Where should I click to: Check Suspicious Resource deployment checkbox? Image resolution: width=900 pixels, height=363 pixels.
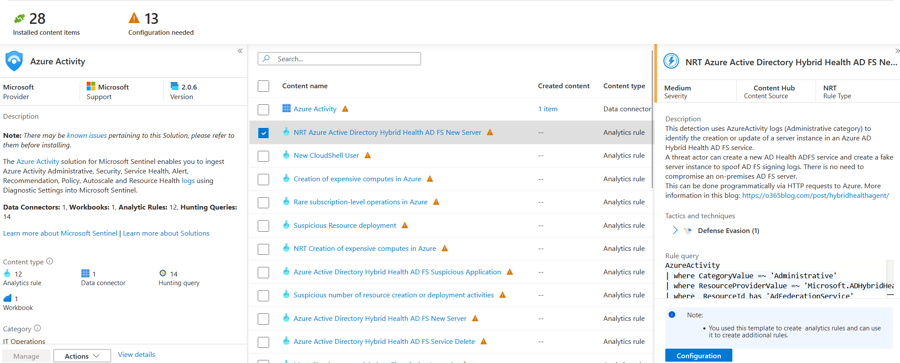pos(263,226)
